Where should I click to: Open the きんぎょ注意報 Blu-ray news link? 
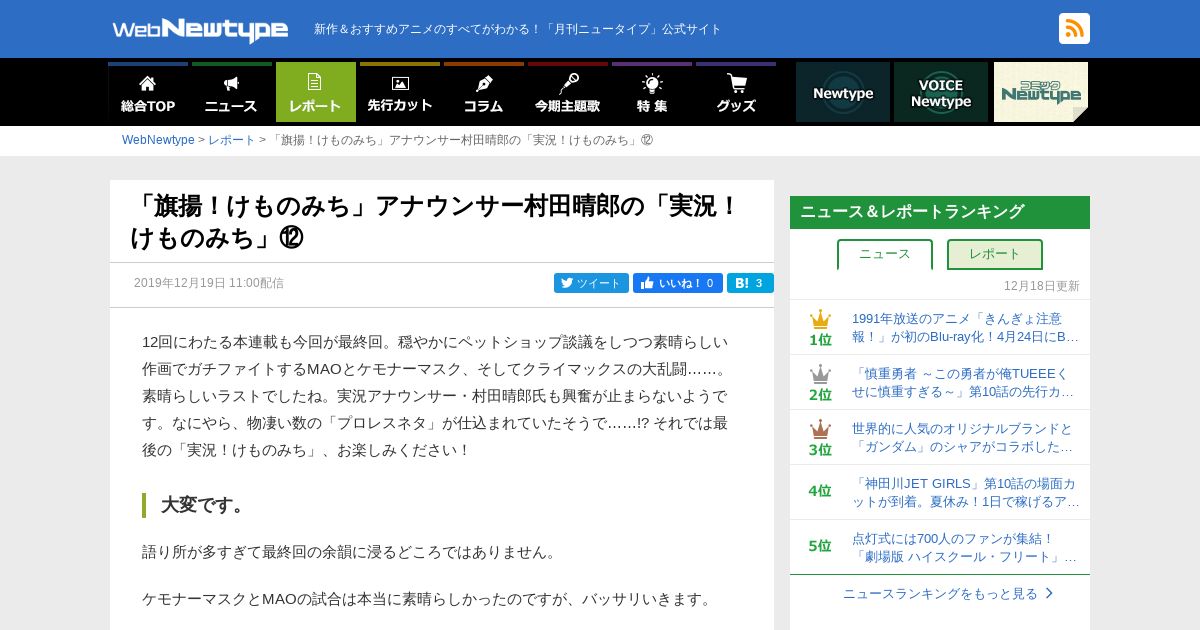965,328
